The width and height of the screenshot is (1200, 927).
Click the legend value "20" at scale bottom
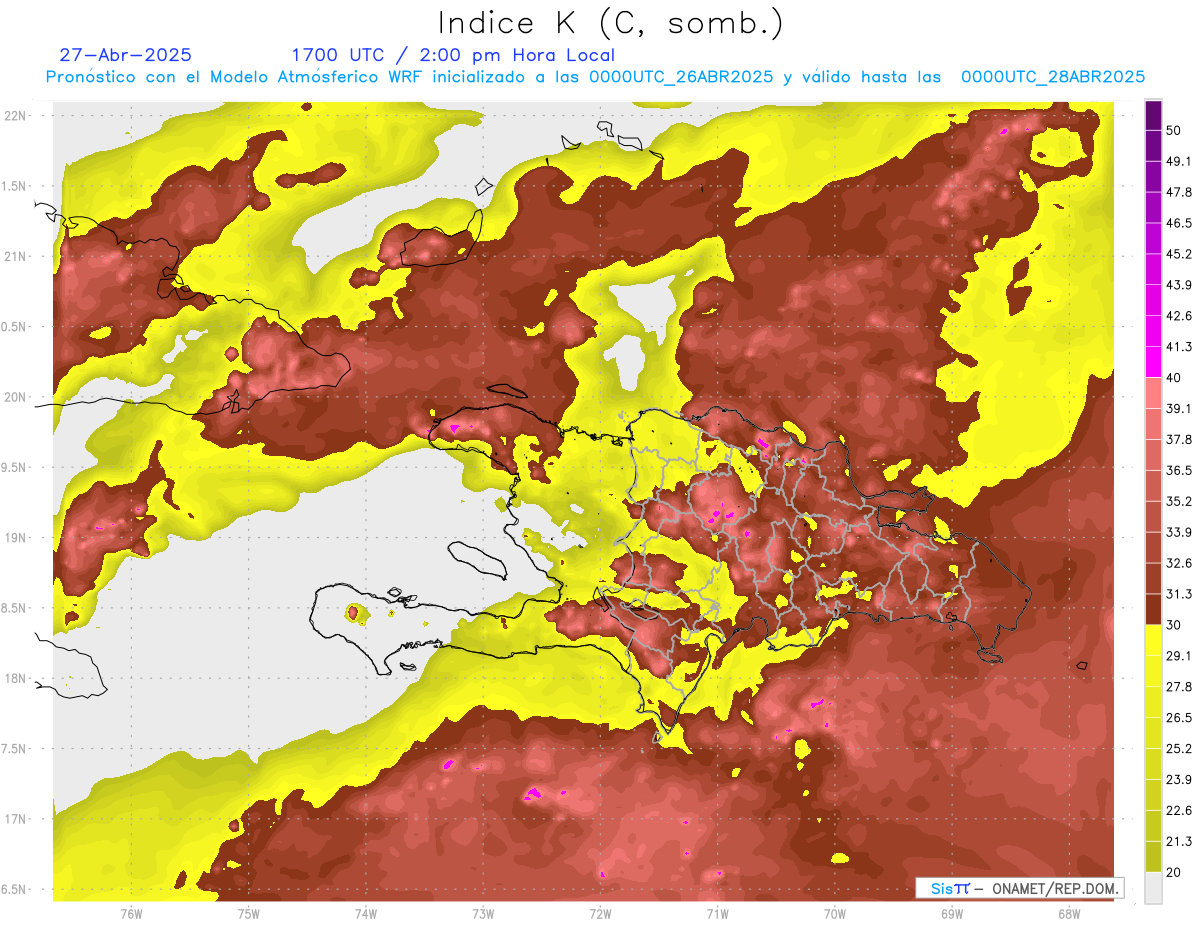tap(1174, 872)
